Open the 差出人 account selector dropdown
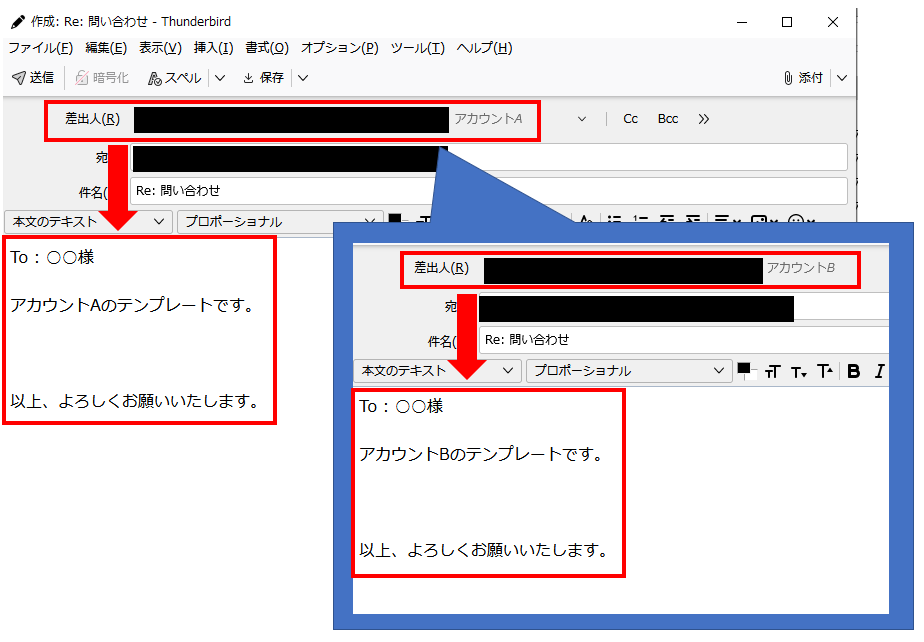Viewport: 924px width, 642px height. pos(583,118)
